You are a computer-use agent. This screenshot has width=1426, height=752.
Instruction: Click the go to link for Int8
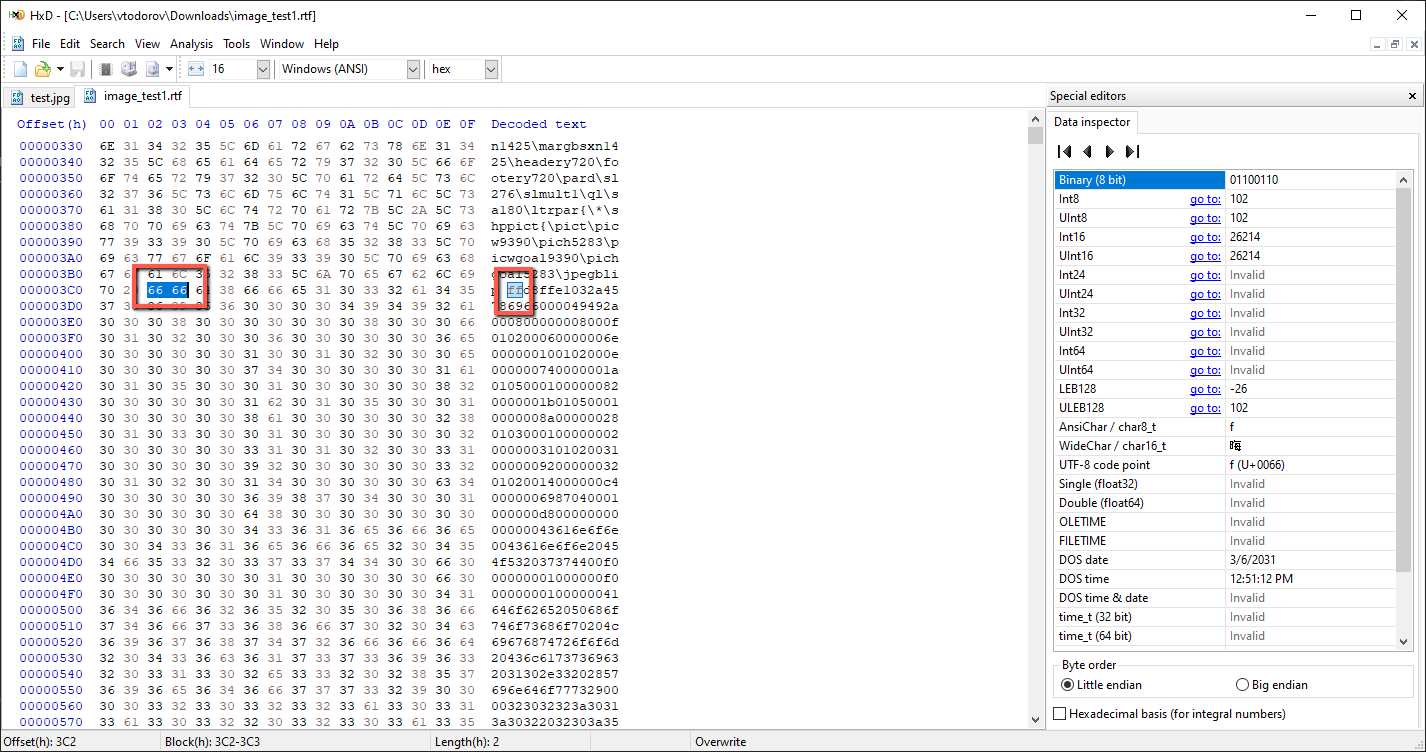point(1204,199)
